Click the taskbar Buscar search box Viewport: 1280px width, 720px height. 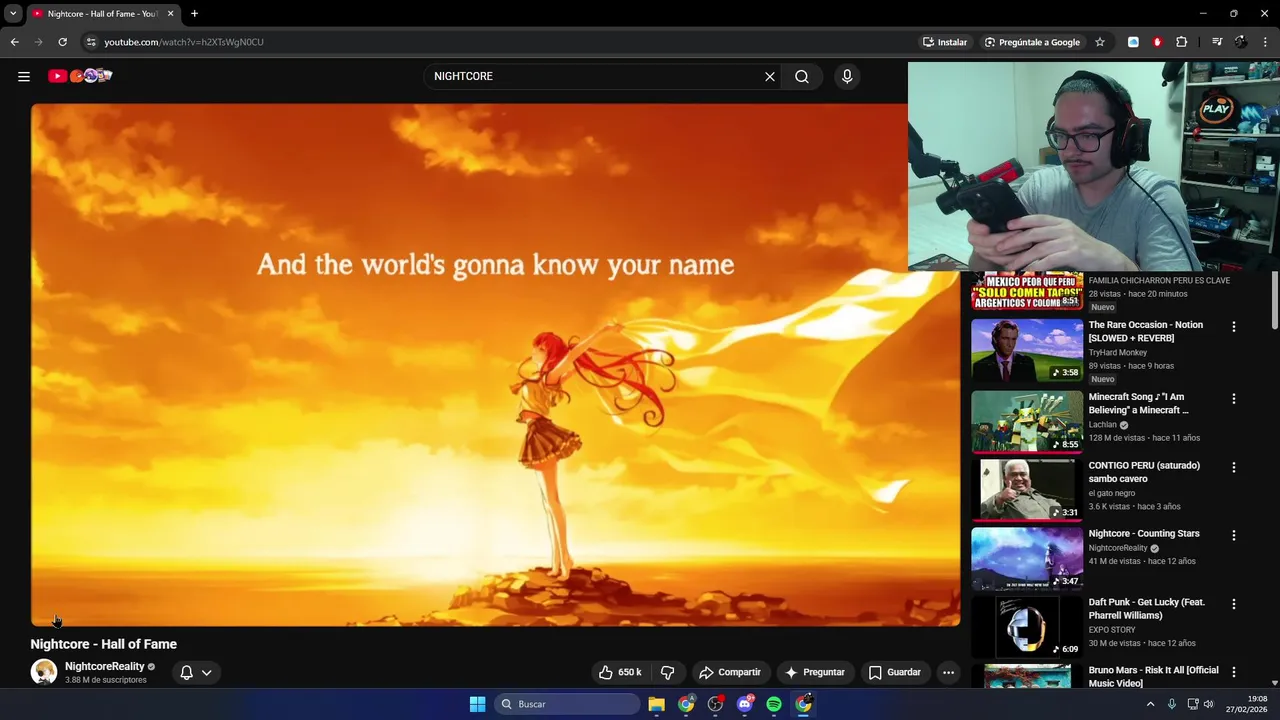coord(568,704)
